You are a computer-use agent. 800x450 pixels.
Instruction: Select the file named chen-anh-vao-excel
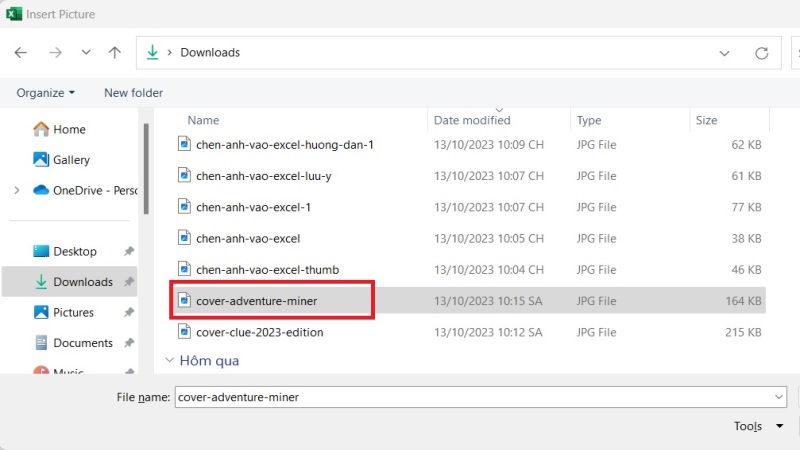[248, 239]
